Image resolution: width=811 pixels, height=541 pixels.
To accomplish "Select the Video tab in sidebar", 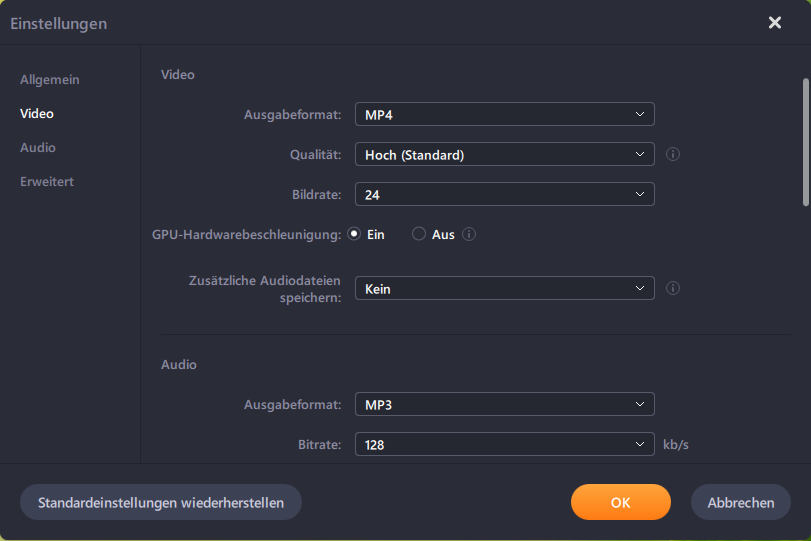I will (37, 114).
